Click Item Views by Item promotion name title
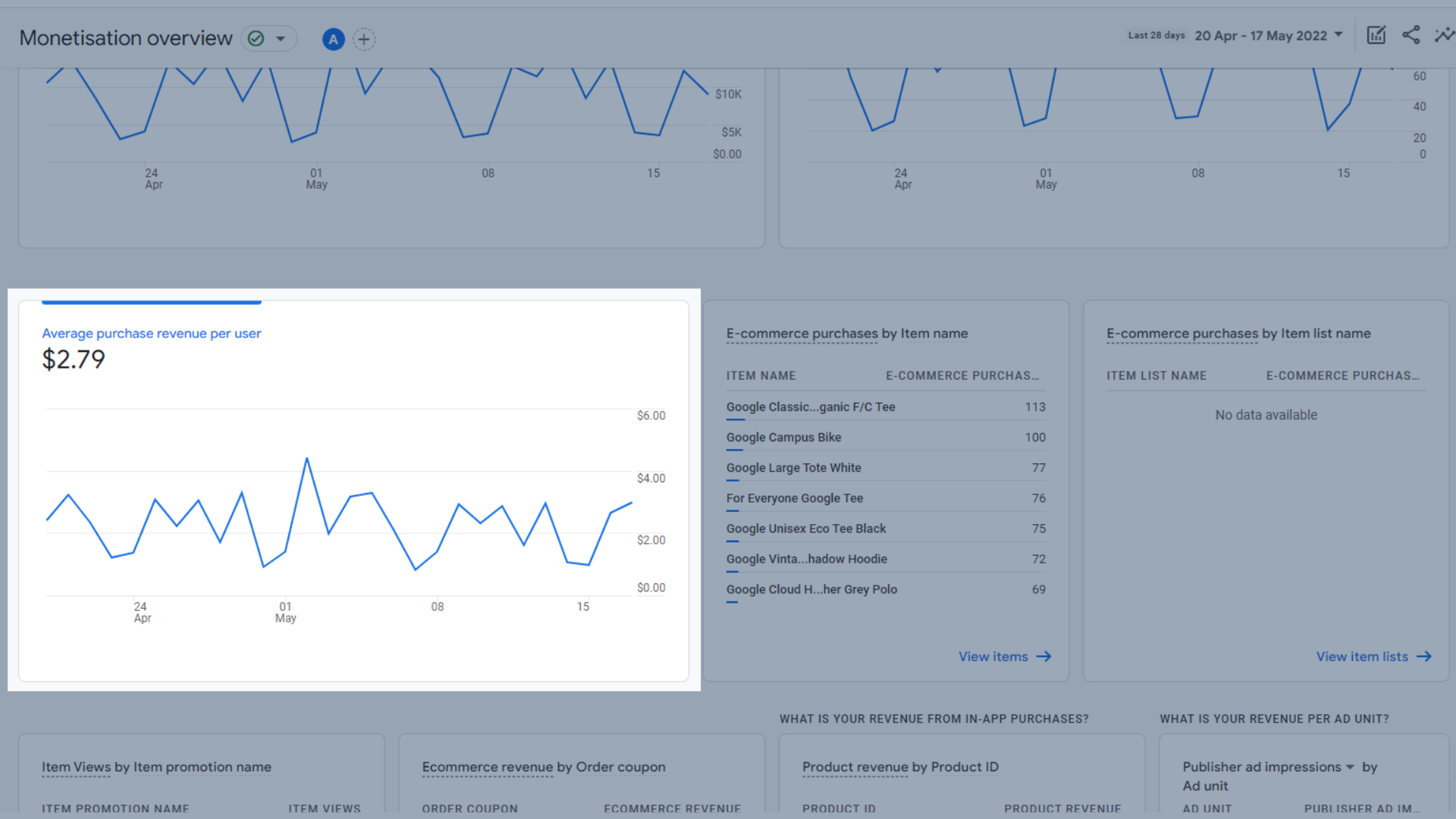The height and width of the screenshot is (819, 1456). [156, 767]
